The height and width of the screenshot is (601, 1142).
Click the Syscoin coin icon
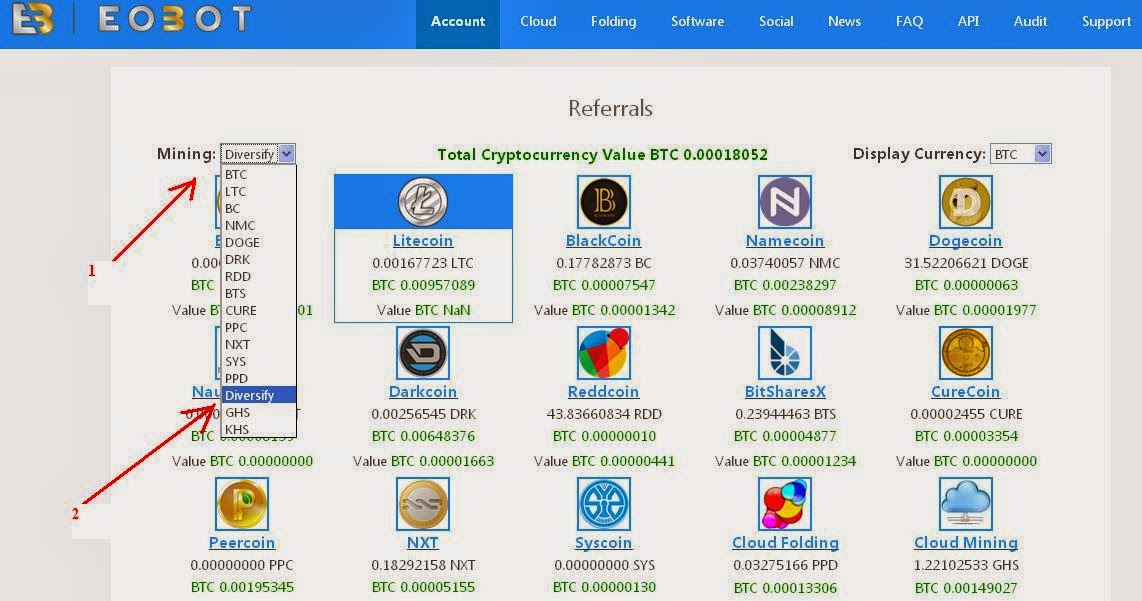pyautogui.click(x=604, y=503)
